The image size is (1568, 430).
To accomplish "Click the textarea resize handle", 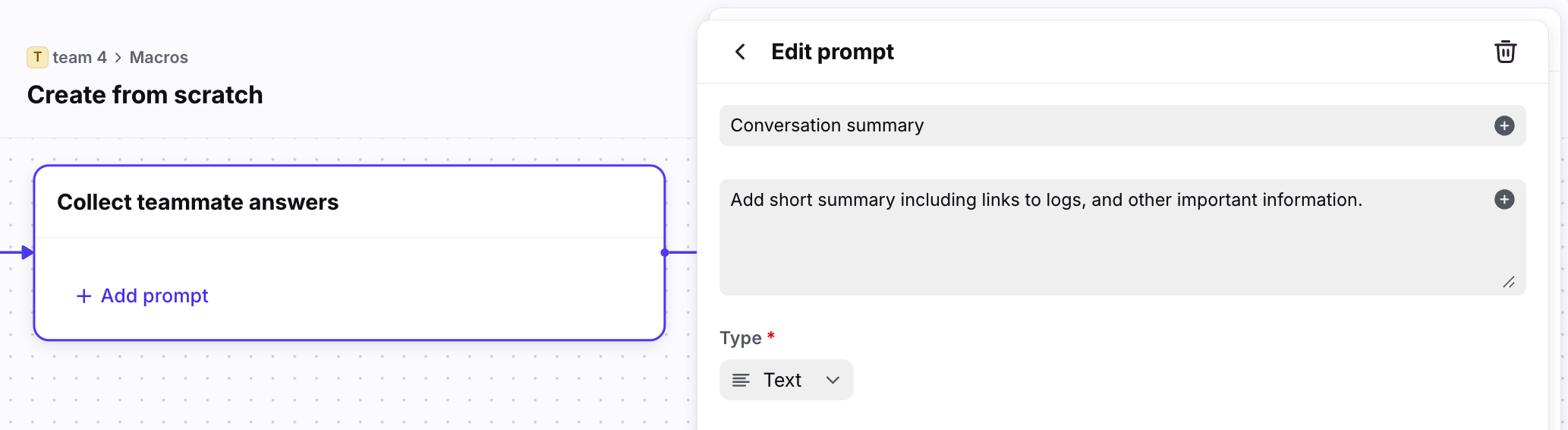I will coord(1508,282).
